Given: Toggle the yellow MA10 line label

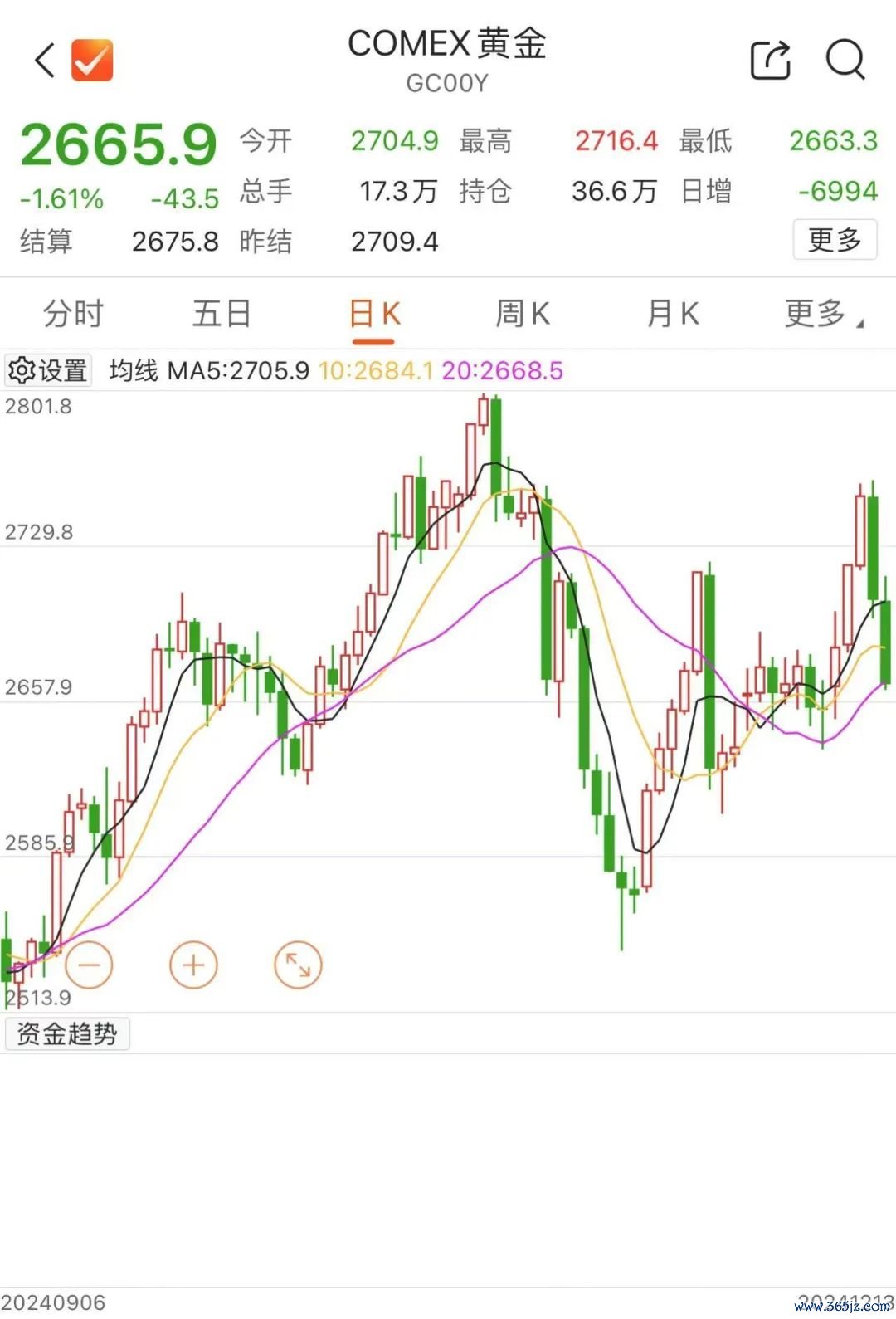Looking at the screenshot, I should click(376, 370).
